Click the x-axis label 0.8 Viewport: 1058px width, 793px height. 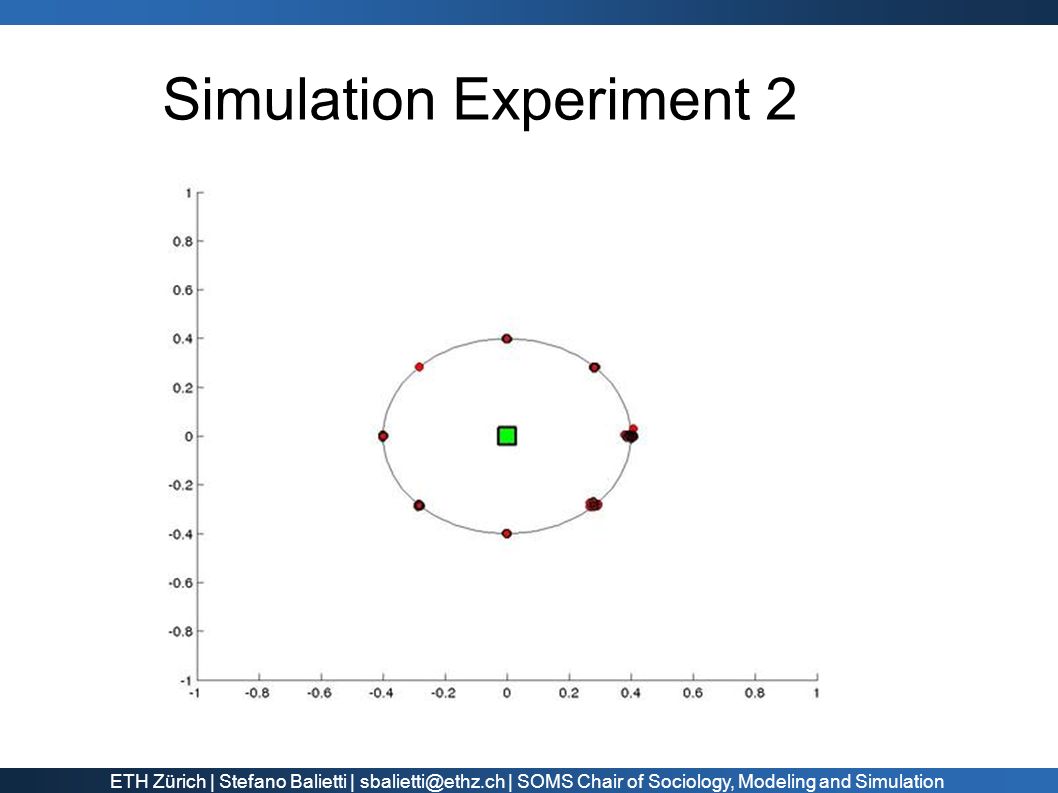tap(755, 693)
